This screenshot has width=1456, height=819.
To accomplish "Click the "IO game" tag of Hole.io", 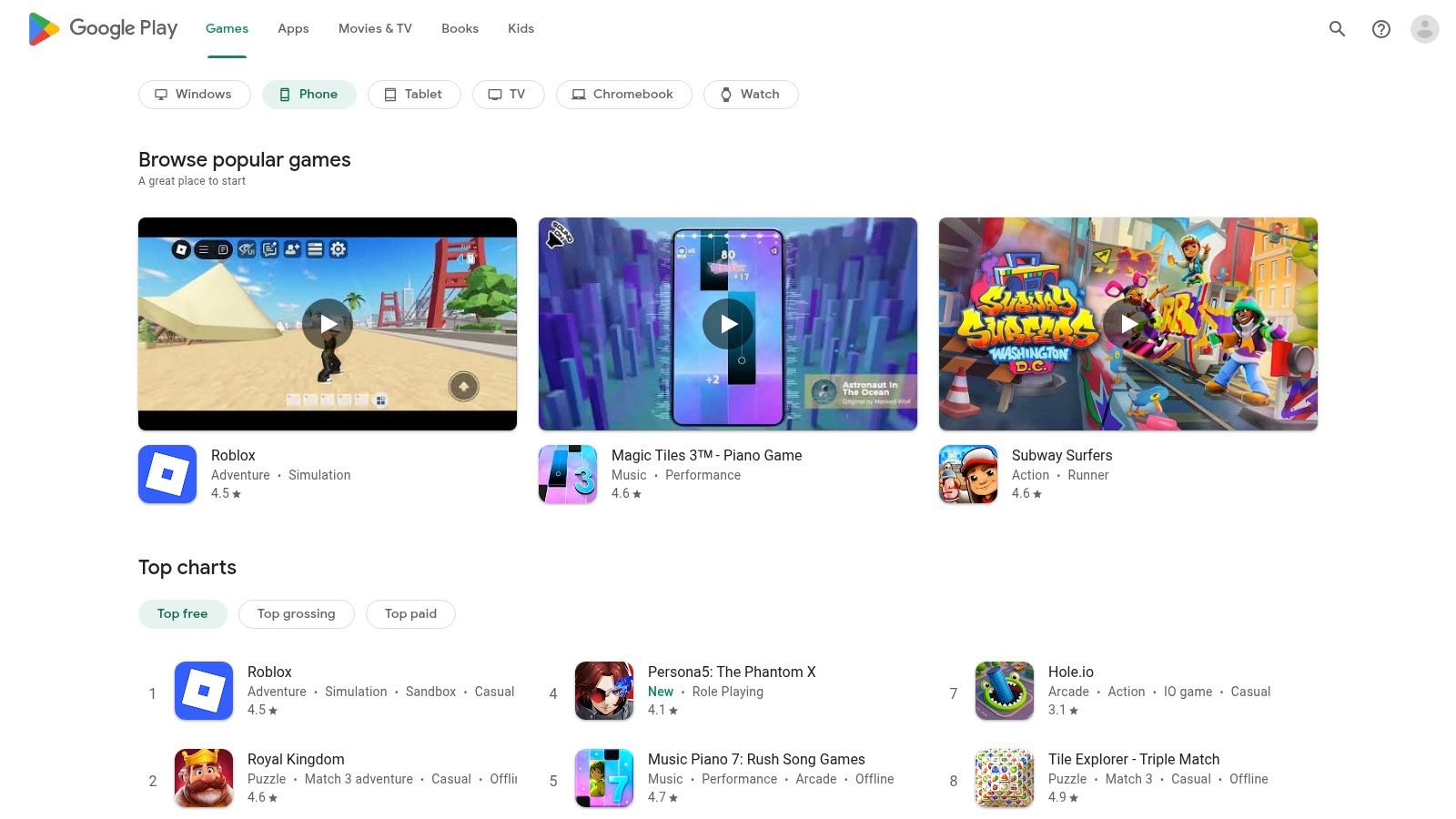I will (1188, 692).
